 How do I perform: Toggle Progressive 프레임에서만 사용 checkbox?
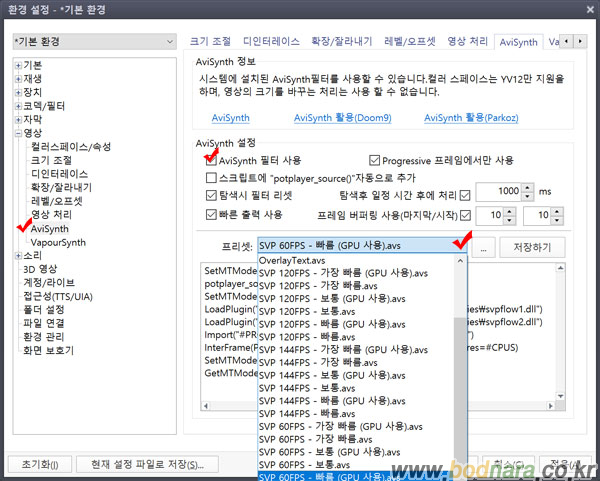tap(374, 160)
